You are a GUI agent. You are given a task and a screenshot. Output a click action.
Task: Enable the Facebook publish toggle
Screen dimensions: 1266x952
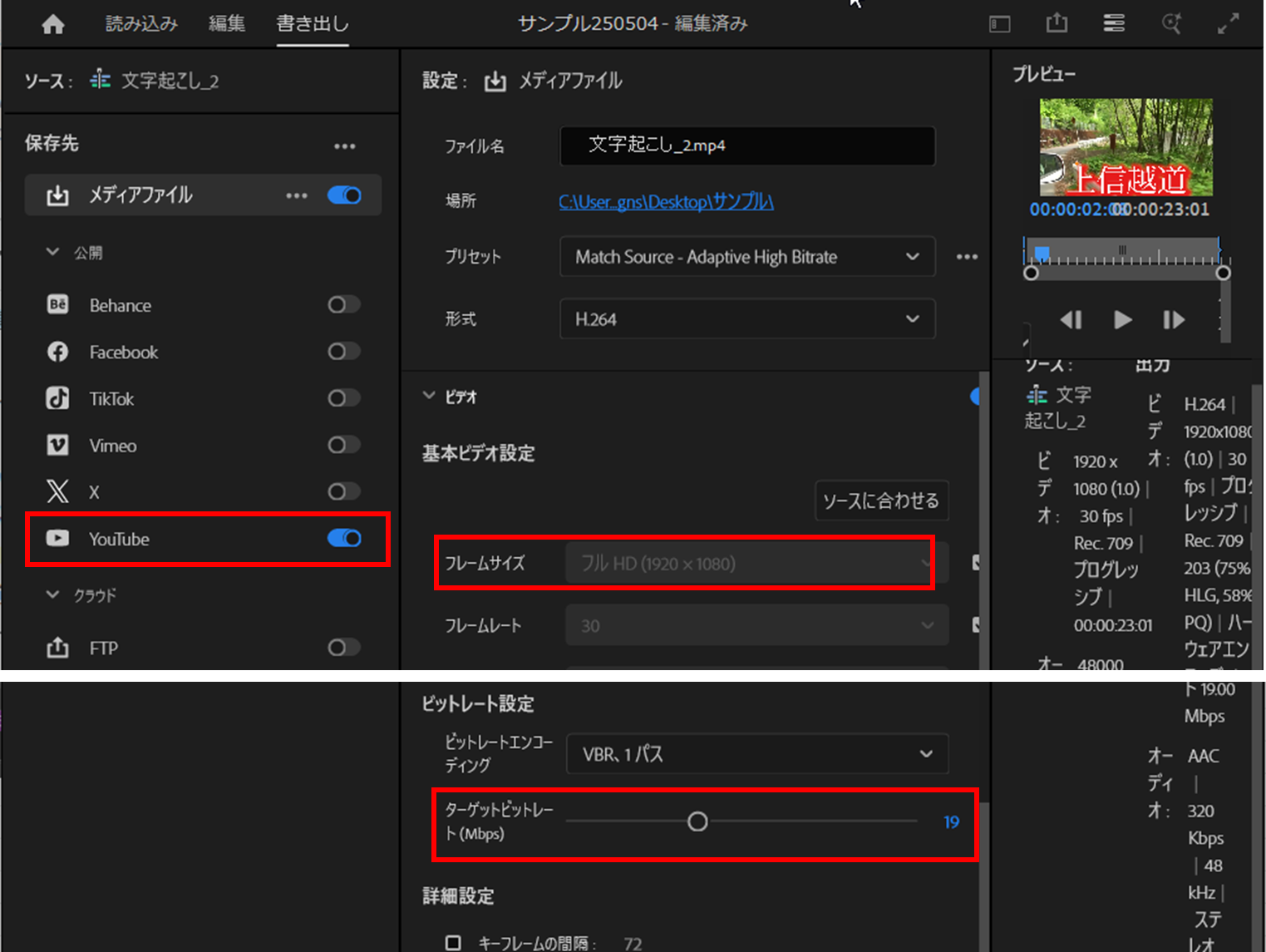tap(343, 352)
